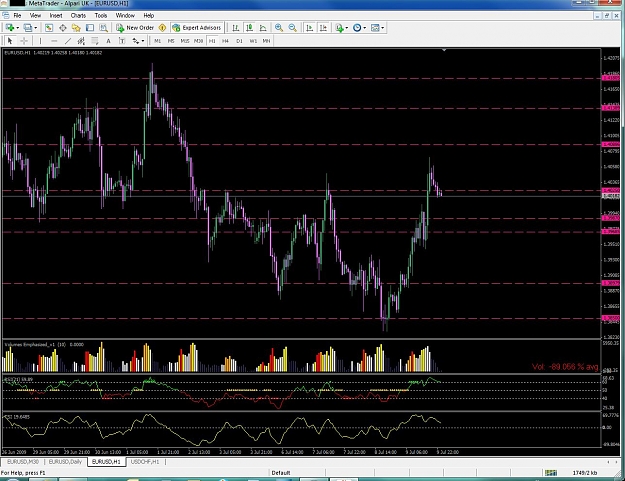
Task: Select the EURUSD,H1 chart tab
Action: [x=106, y=462]
